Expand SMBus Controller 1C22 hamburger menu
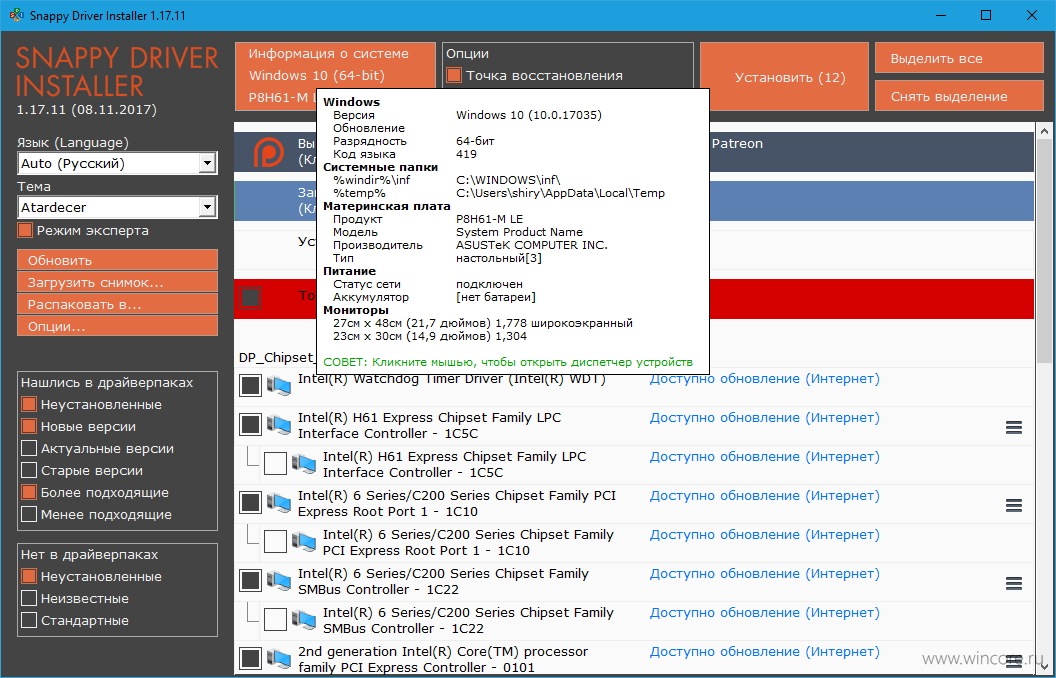This screenshot has height=678, width=1056. [1014, 583]
